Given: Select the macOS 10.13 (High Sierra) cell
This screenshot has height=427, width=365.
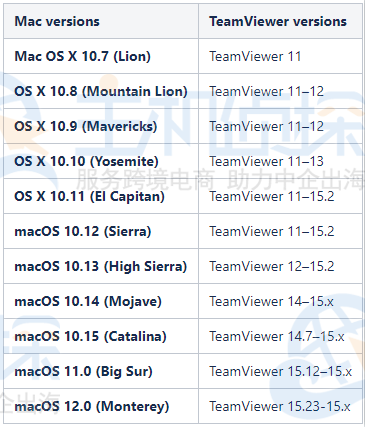Looking at the screenshot, I should [x=101, y=266].
